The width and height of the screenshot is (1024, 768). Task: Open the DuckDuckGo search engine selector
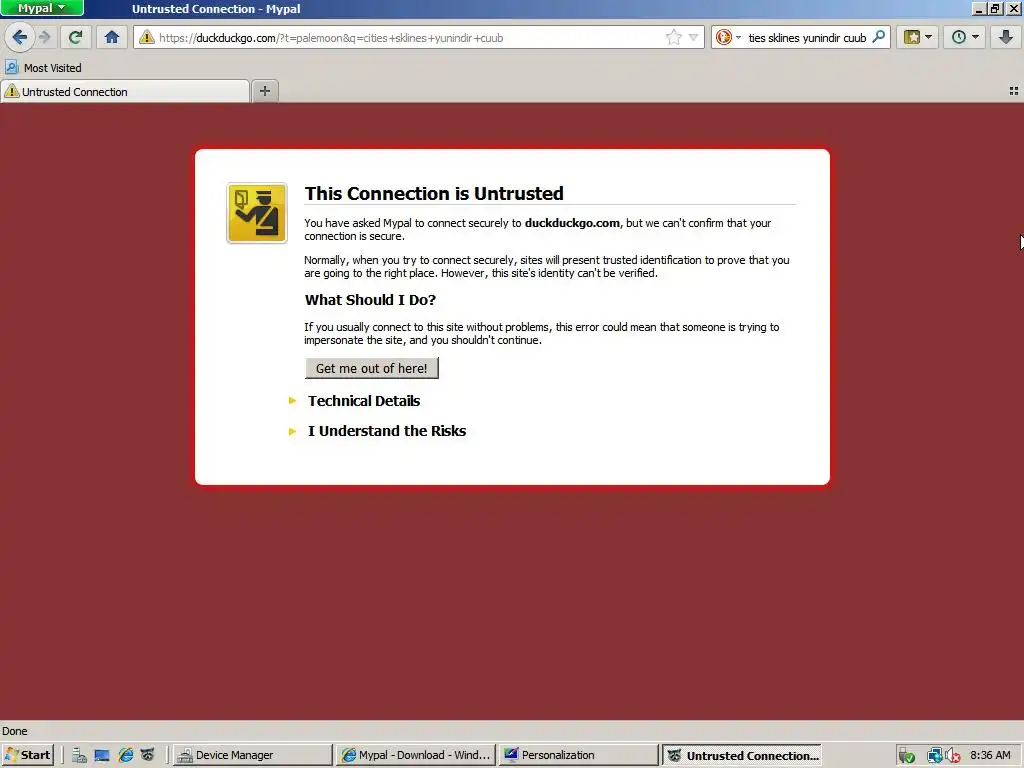(x=728, y=37)
